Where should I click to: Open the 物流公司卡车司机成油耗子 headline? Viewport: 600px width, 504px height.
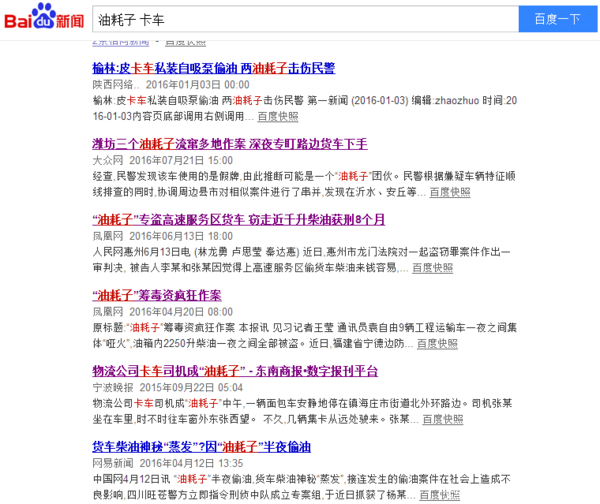click(235, 371)
